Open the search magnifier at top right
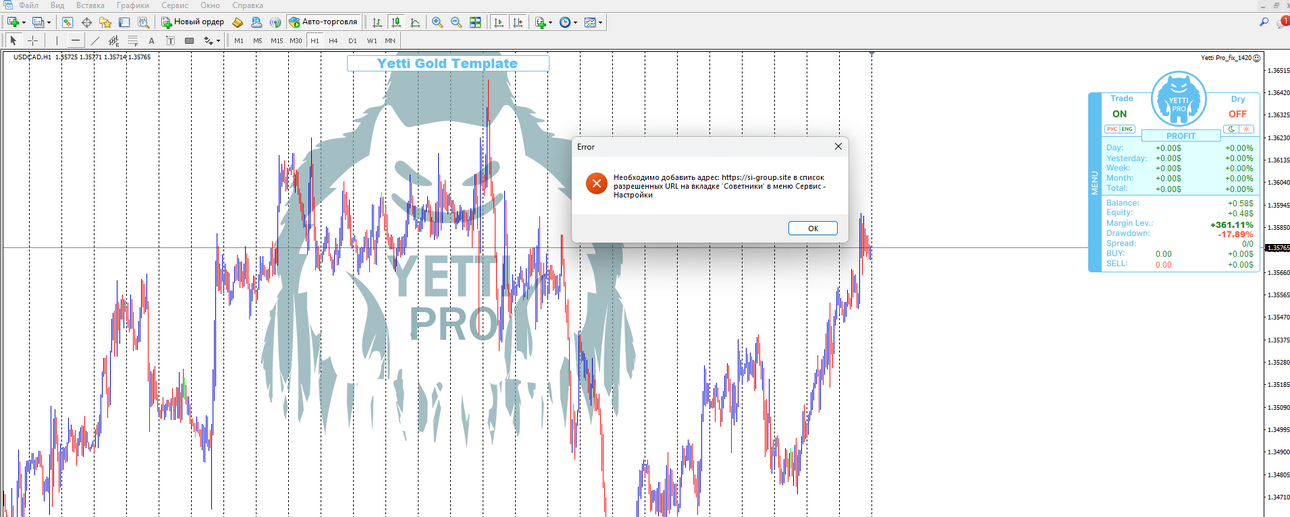 tap(1263, 21)
